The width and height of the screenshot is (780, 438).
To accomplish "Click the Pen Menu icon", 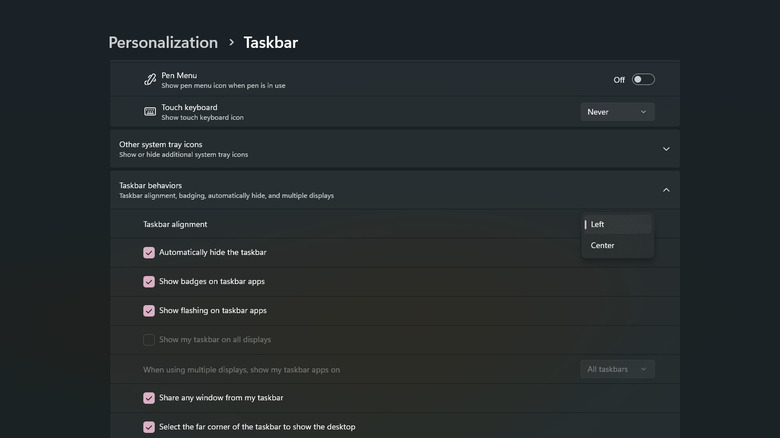I will [150, 80].
